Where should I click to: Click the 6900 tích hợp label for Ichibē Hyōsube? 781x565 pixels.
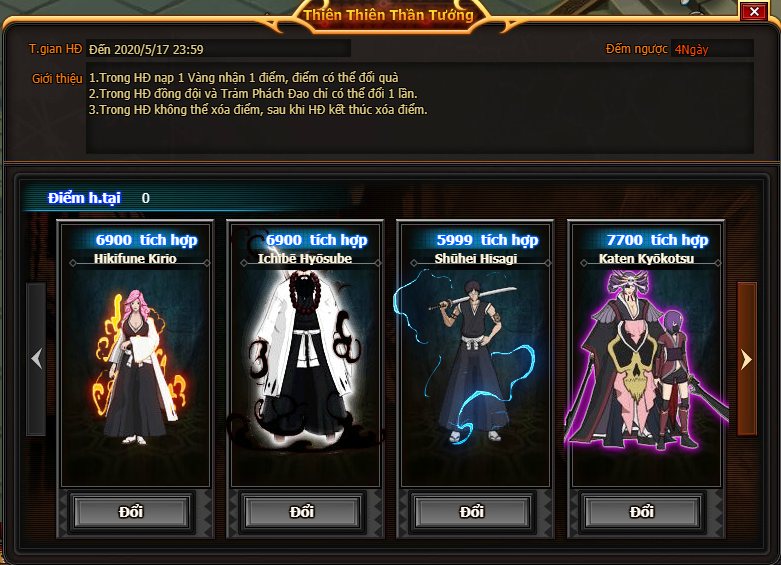317,240
